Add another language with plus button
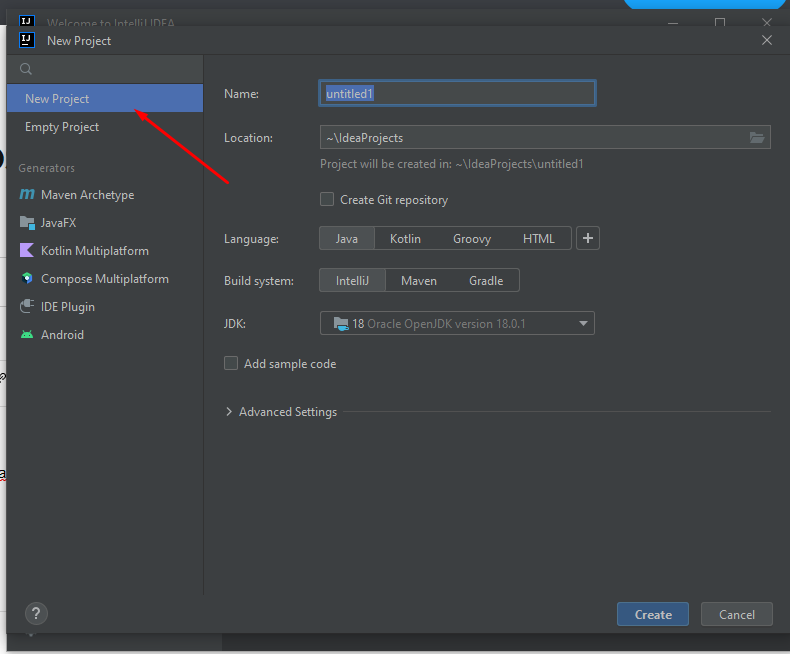790x654 pixels. (587, 238)
